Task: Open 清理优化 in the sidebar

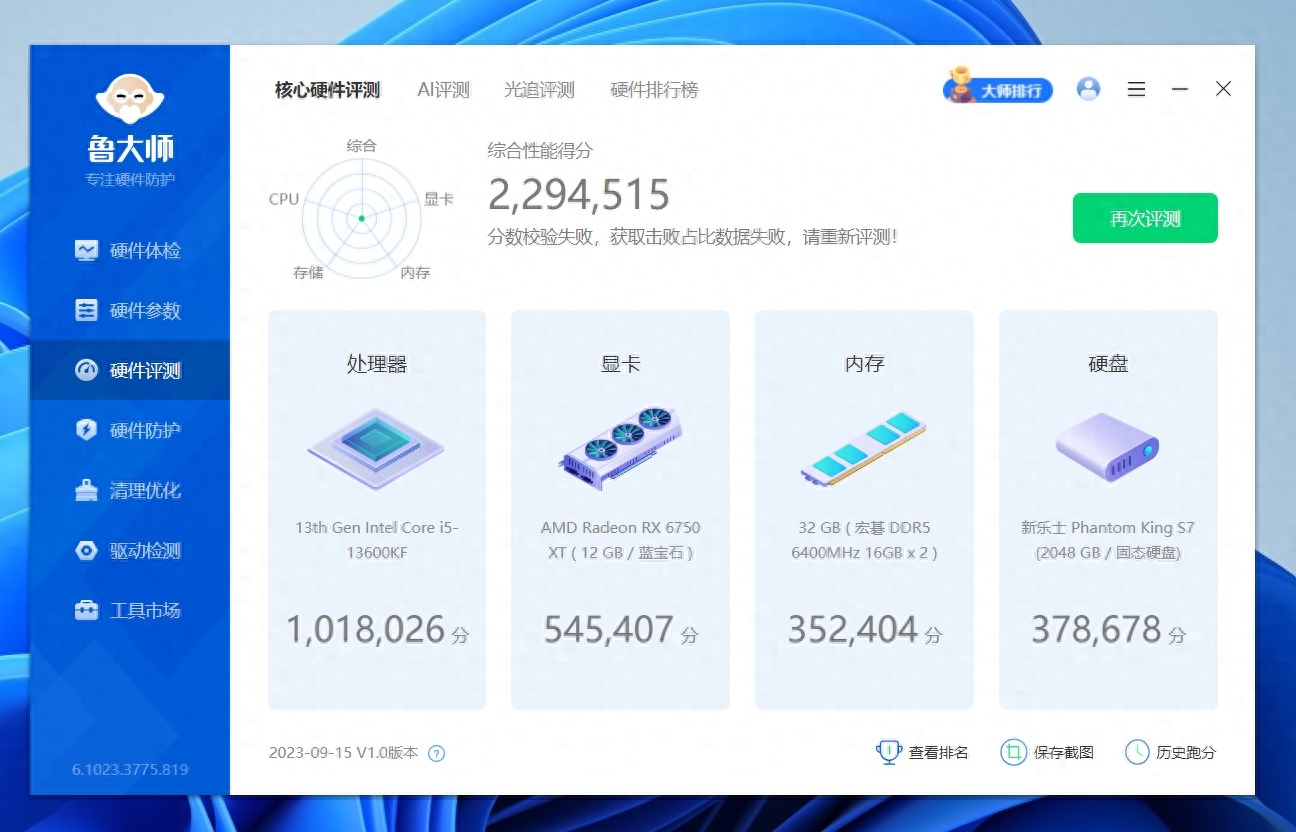Action: 130,490
